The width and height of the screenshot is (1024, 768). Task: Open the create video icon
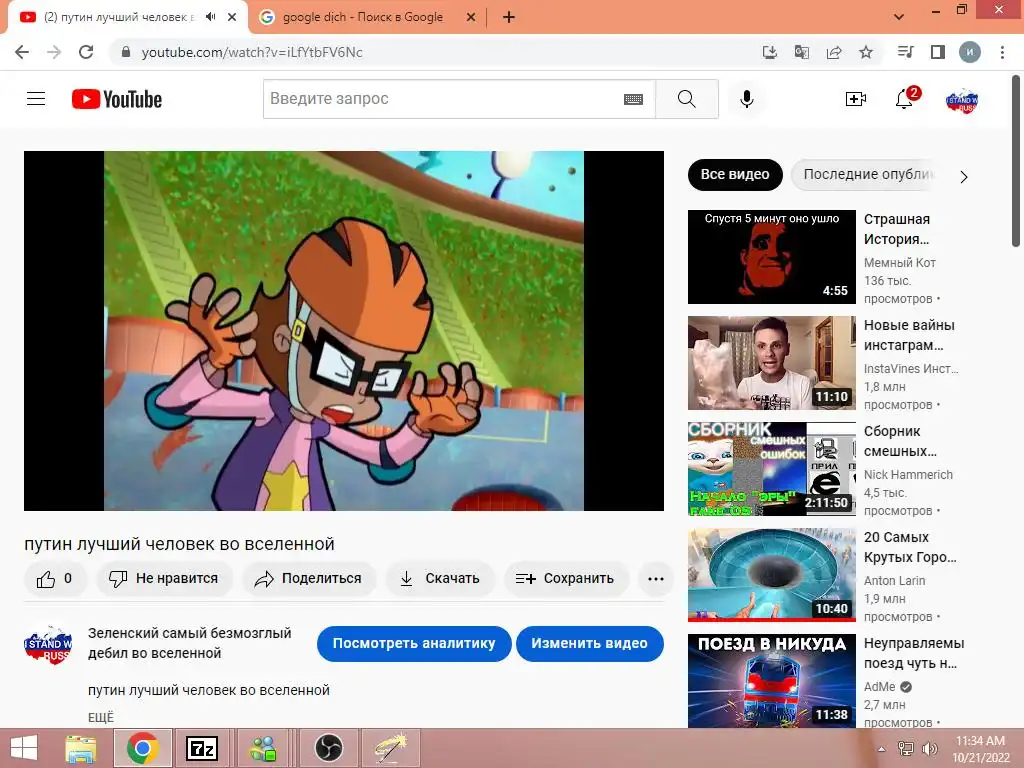856,99
